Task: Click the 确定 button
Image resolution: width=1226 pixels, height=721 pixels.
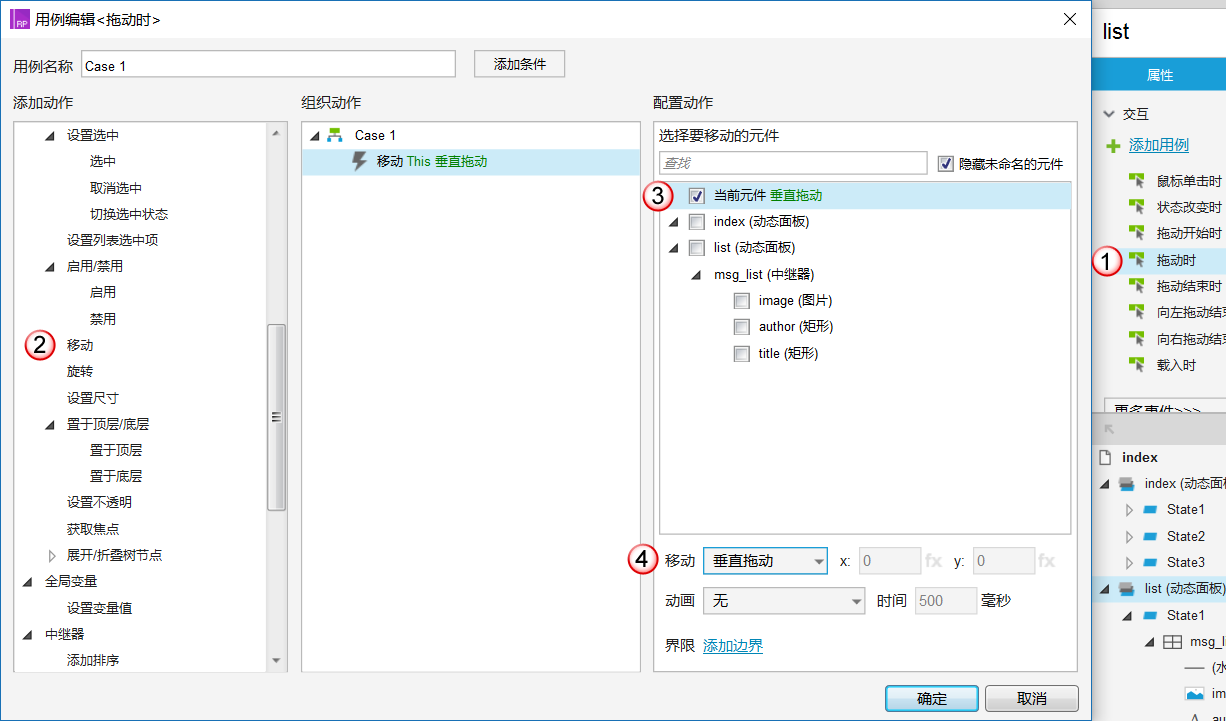Action: (x=932, y=698)
